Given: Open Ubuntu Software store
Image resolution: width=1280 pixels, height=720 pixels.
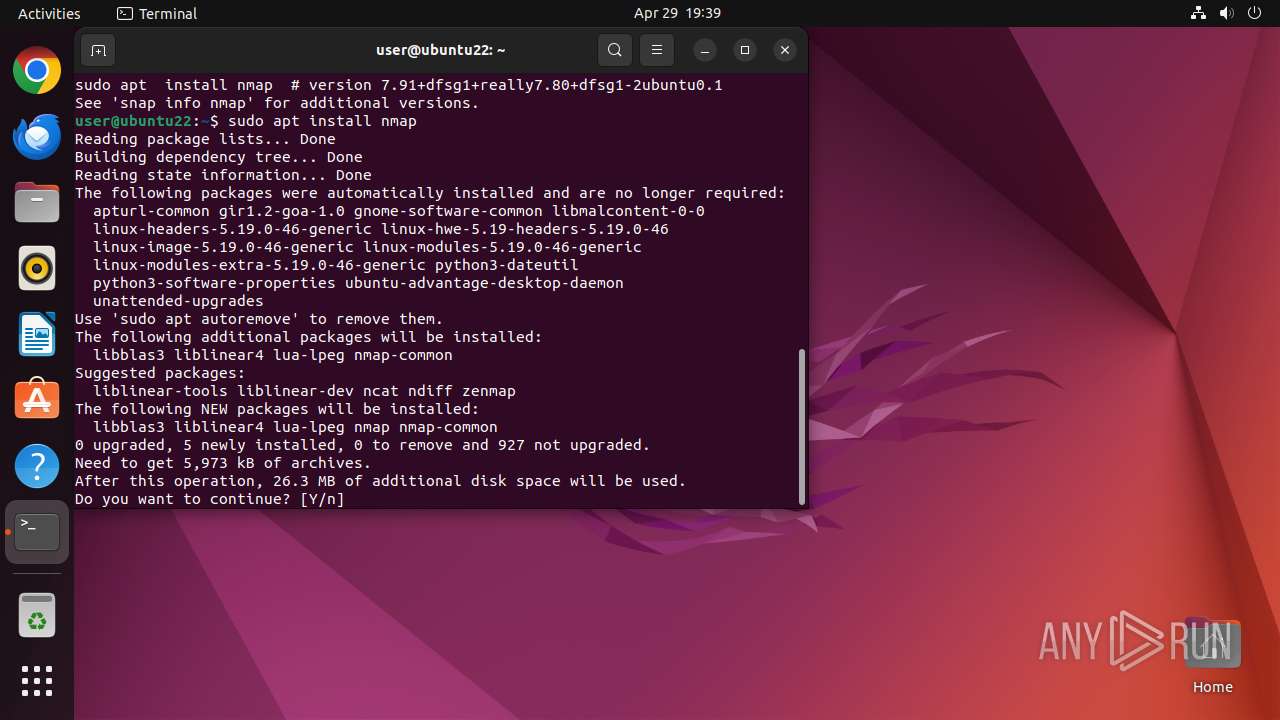Looking at the screenshot, I should coord(37,400).
